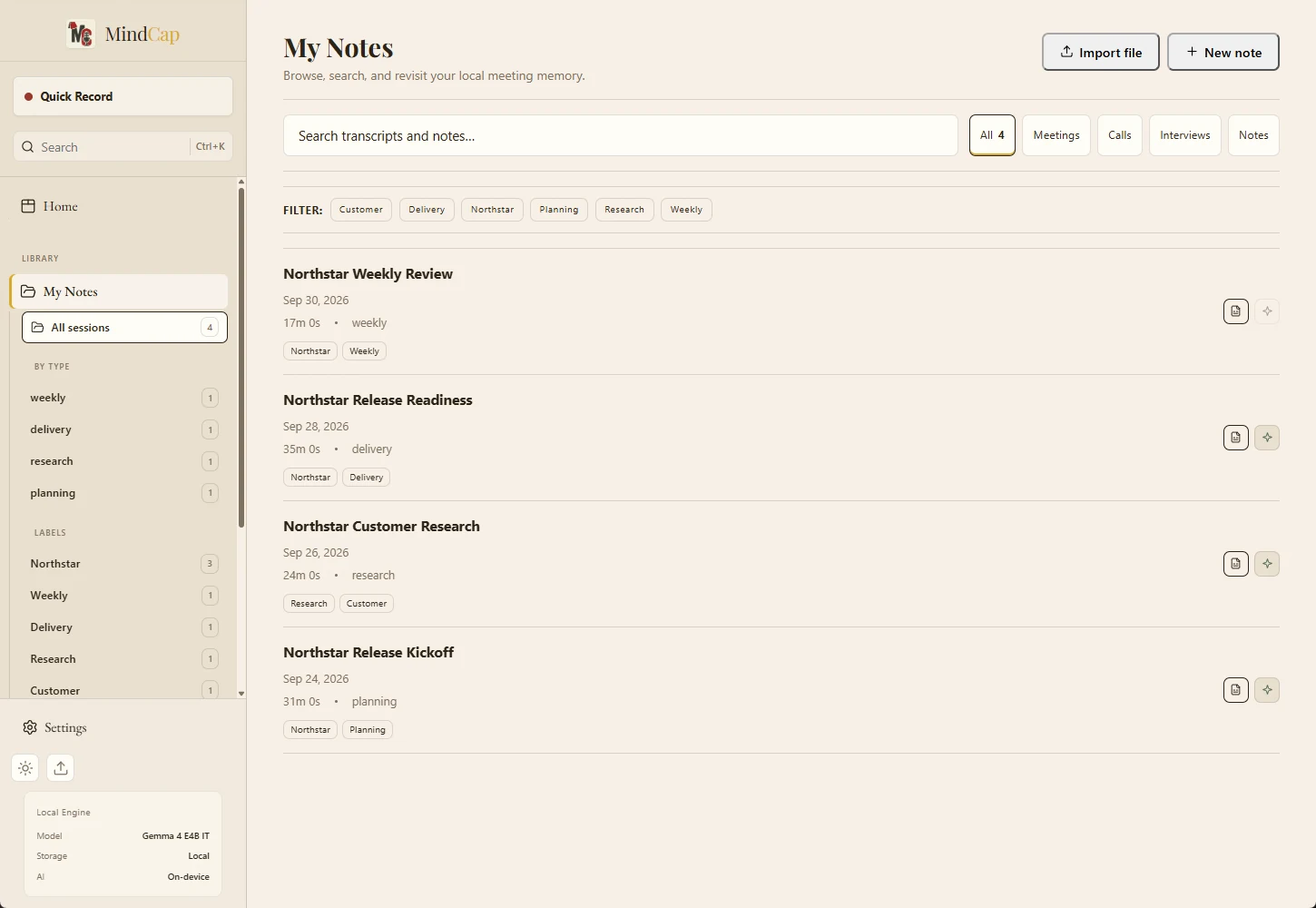Image resolution: width=1316 pixels, height=908 pixels.
Task: Select the All 4 tab
Action: tap(992, 135)
